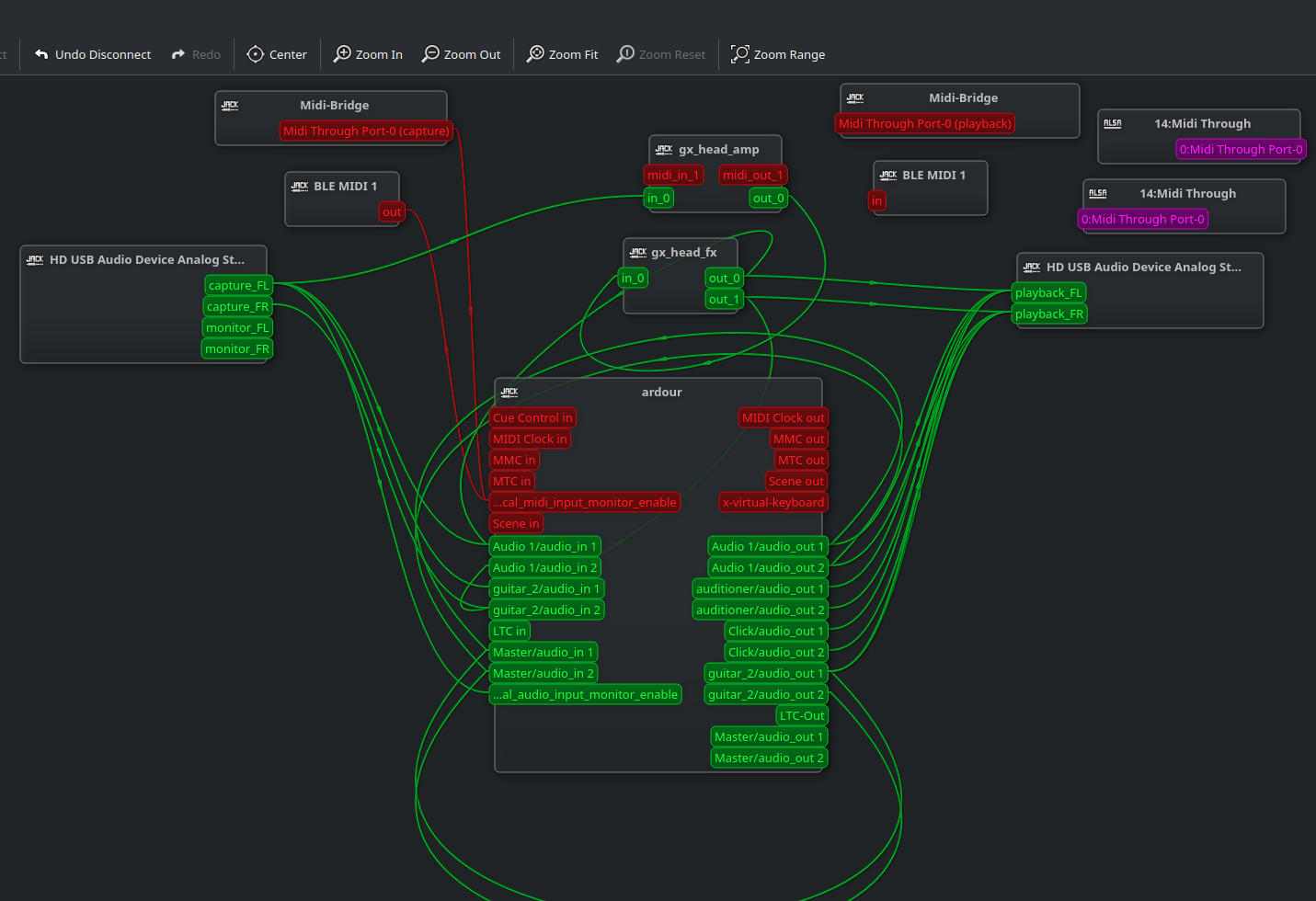The image size is (1316, 901).
Task: Select ardour's Cue Control in port
Action: click(532, 417)
